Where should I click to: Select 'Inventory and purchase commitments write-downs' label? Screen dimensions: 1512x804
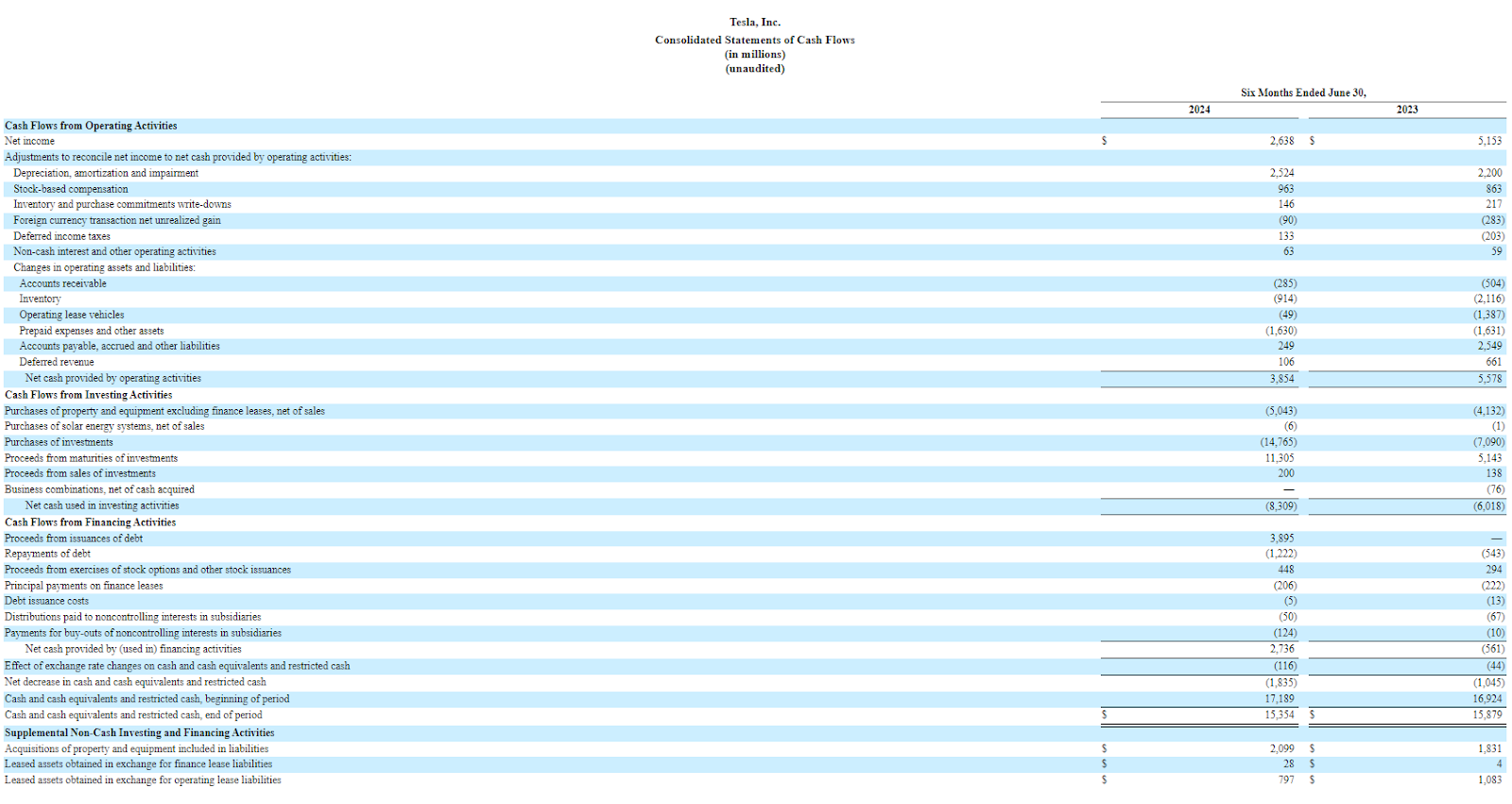coord(122,204)
